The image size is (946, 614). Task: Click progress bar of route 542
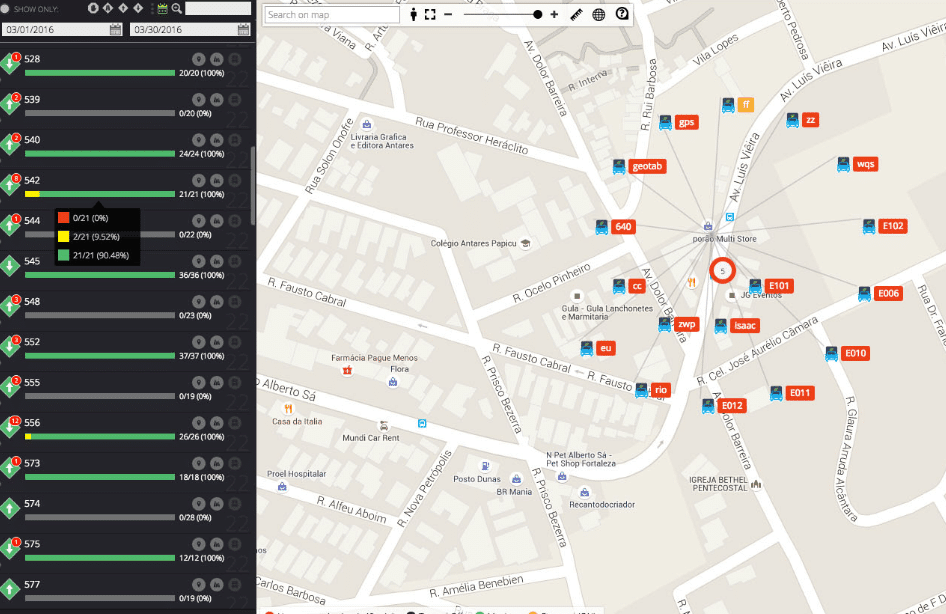(x=100, y=194)
